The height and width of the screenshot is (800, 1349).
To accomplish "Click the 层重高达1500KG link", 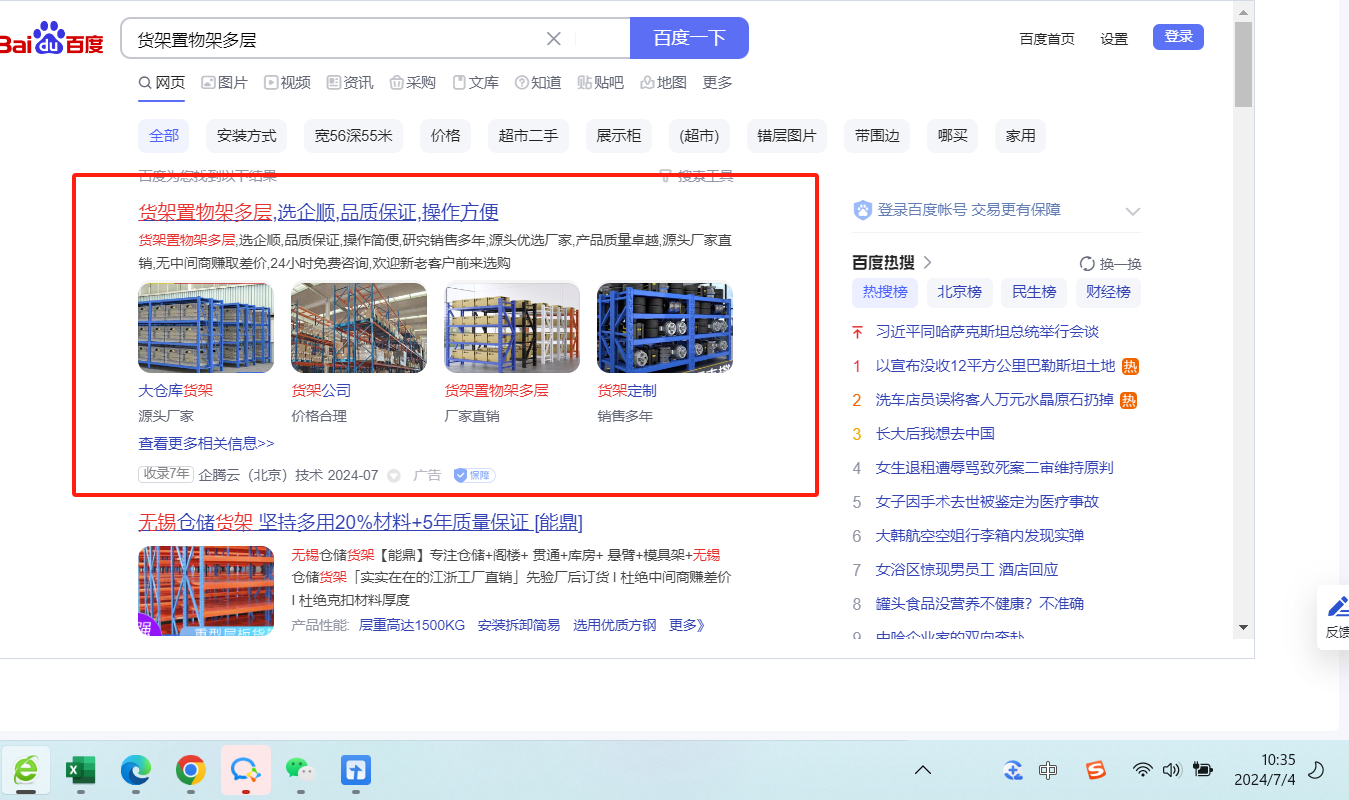I will tap(412, 625).
